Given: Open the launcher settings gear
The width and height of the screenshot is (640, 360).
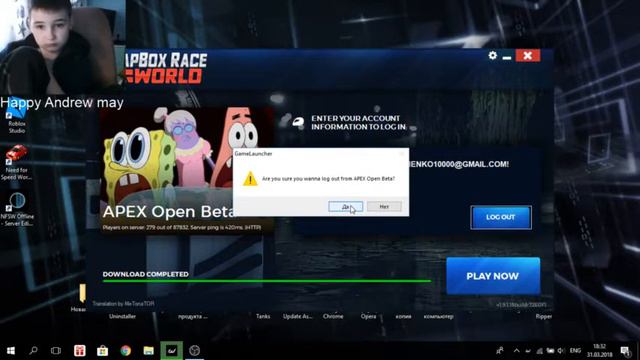Looking at the screenshot, I should pos(493,56).
